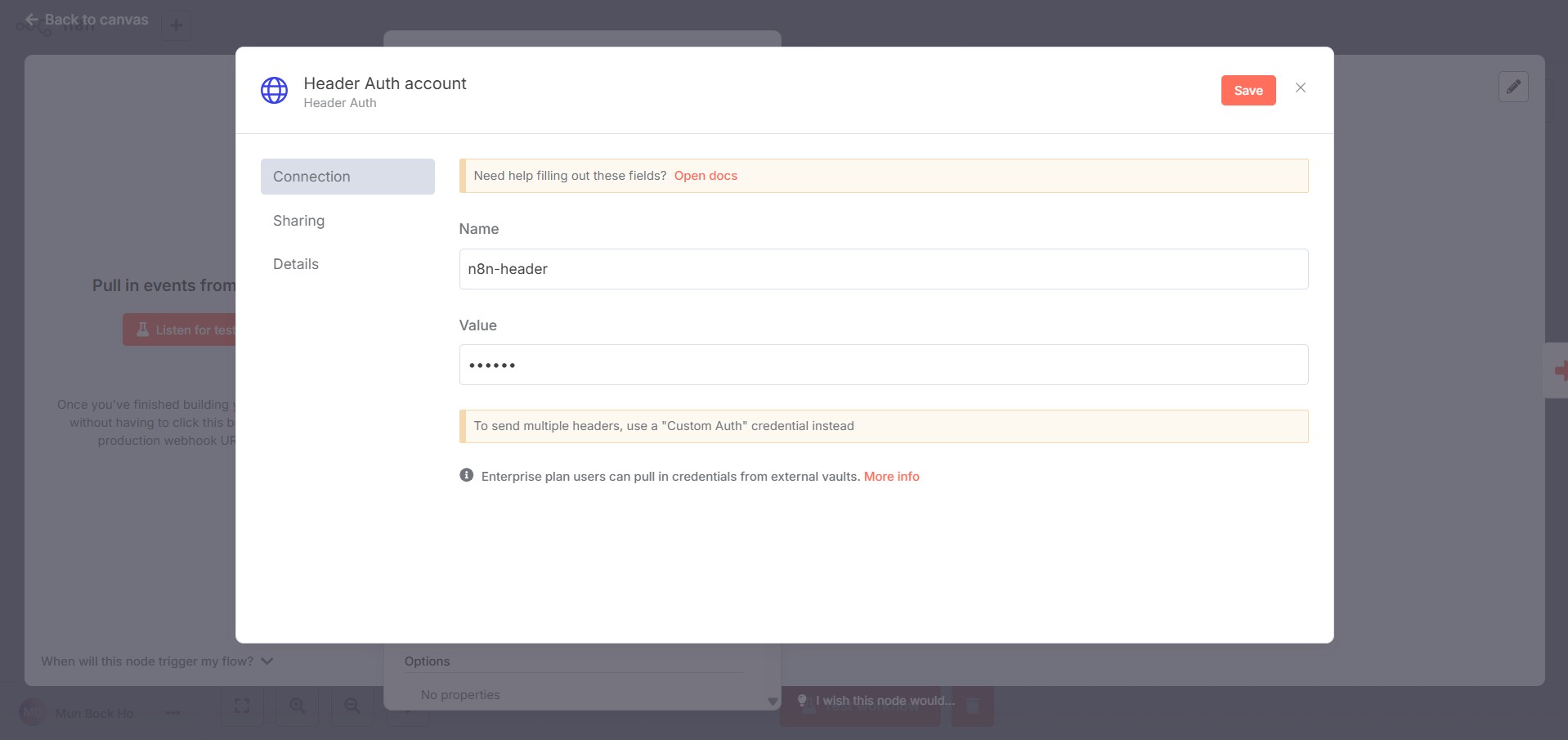
Task: Click the No properties text
Action: [x=460, y=695]
